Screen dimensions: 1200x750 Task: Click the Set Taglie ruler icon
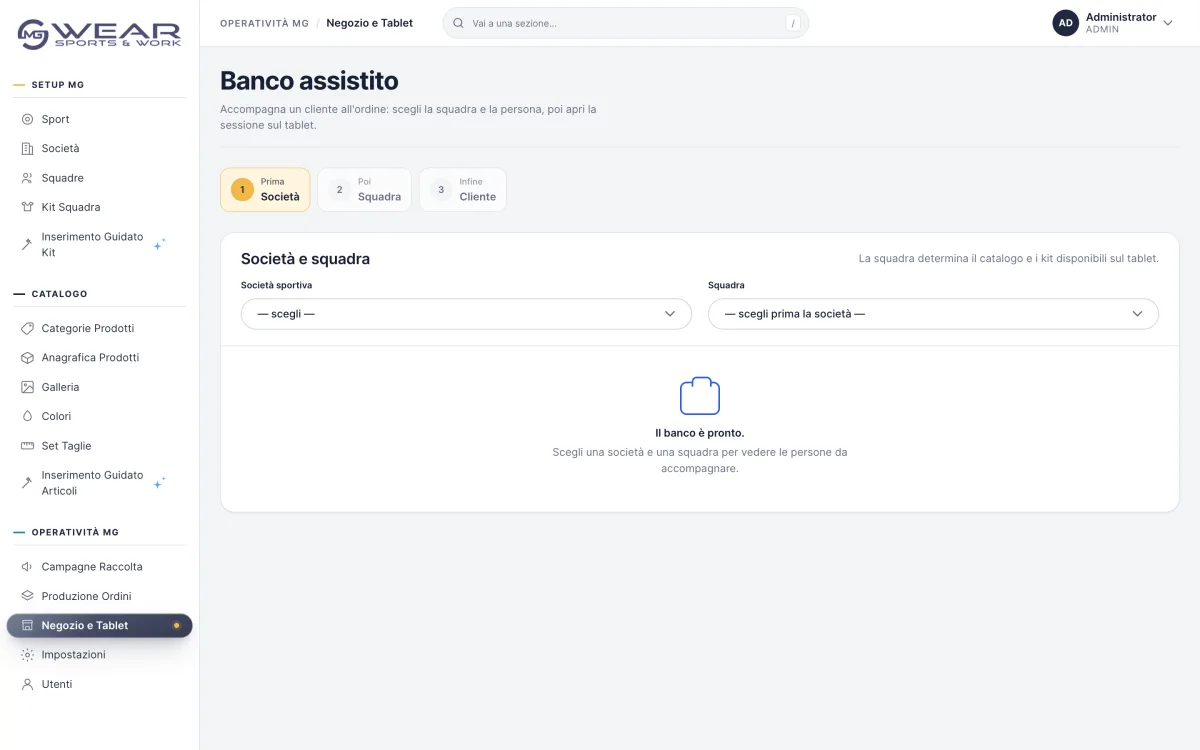pyautogui.click(x=27, y=446)
